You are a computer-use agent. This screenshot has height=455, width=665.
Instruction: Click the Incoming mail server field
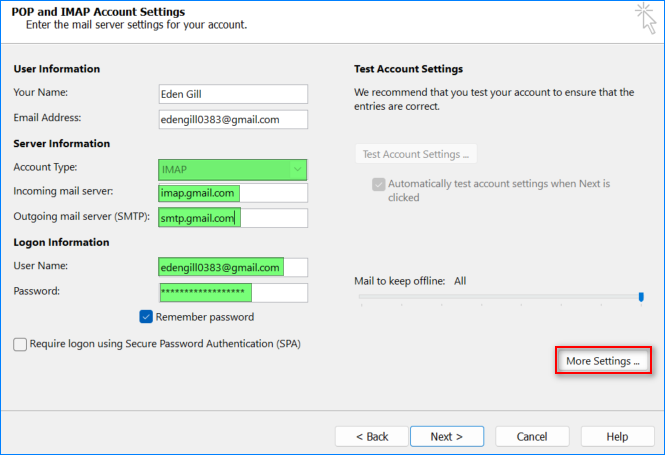click(x=232, y=193)
